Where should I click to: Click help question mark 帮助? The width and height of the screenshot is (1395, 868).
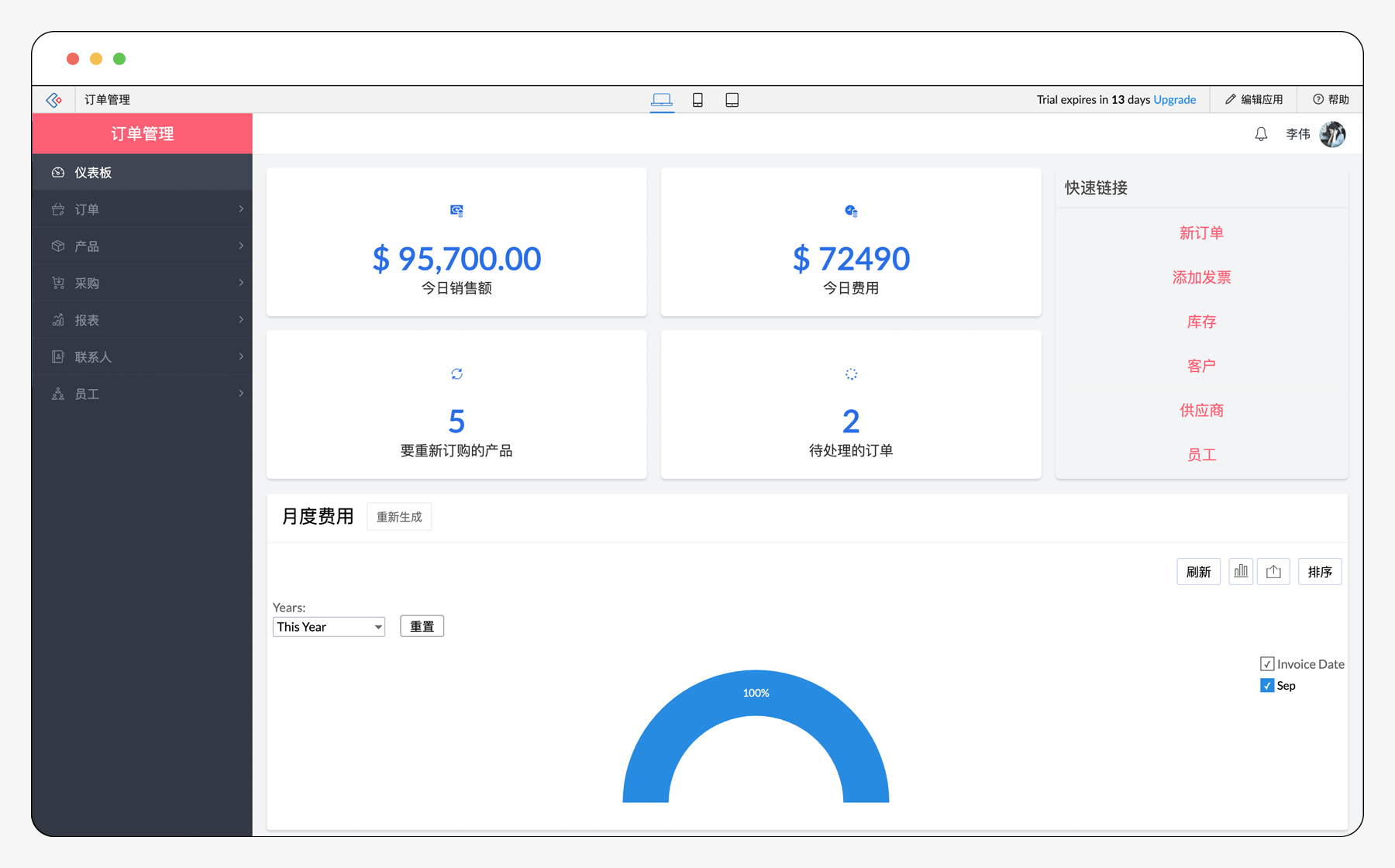1317,99
